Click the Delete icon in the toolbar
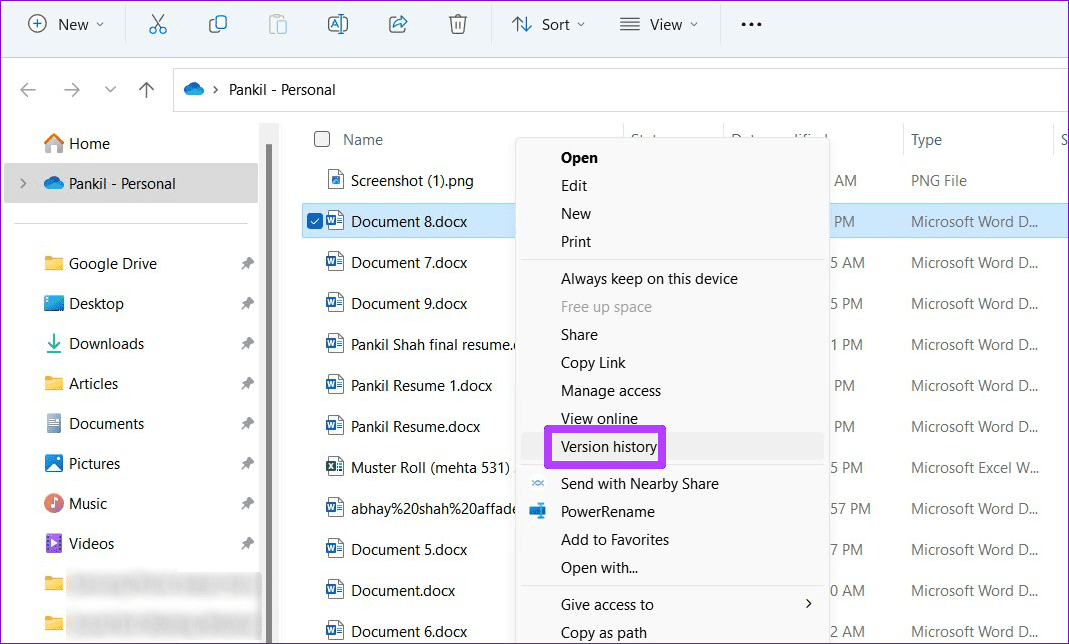This screenshot has height=644, width=1069. tap(457, 23)
